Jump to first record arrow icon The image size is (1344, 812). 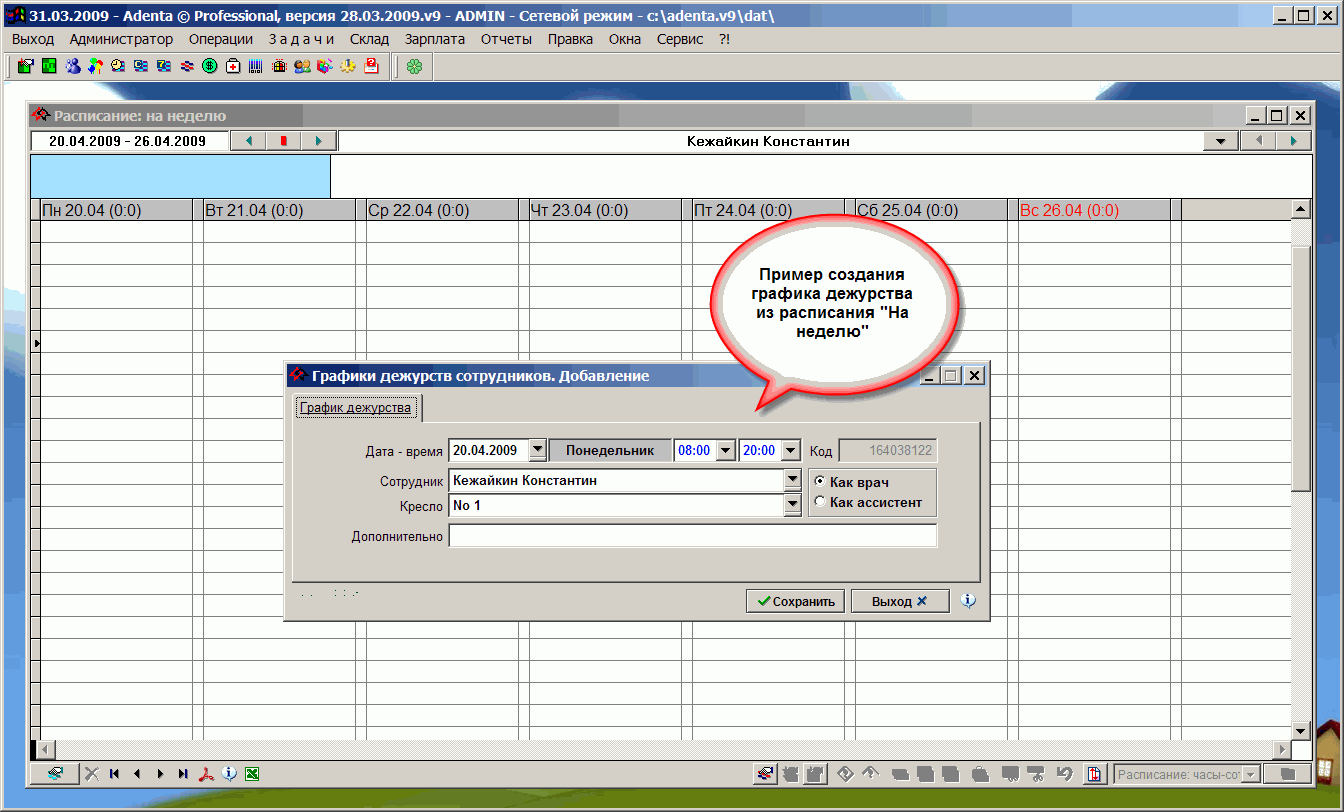115,773
